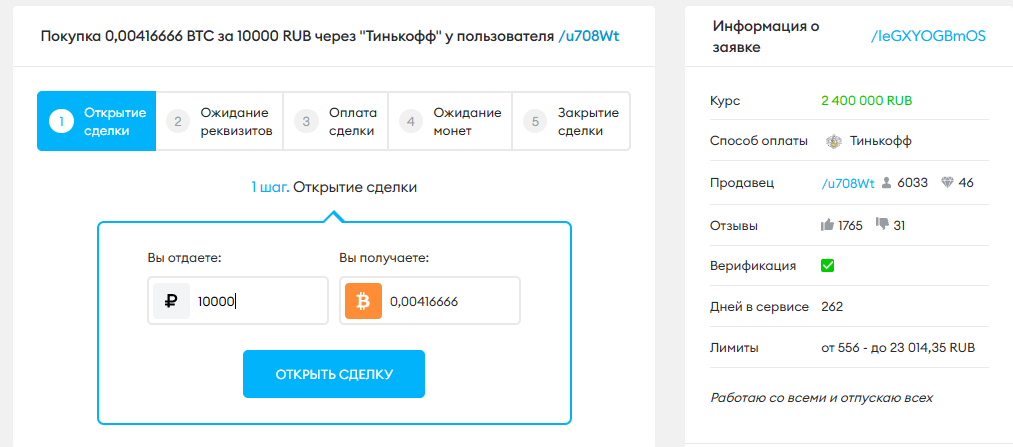The width and height of the screenshot is (1013, 447).
Task: Click the diamond rating value 46
Action: (x=966, y=183)
